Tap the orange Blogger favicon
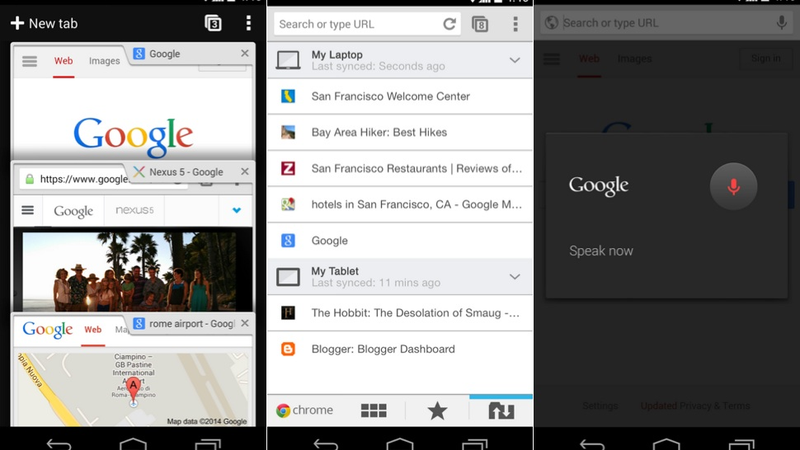 pos(288,349)
